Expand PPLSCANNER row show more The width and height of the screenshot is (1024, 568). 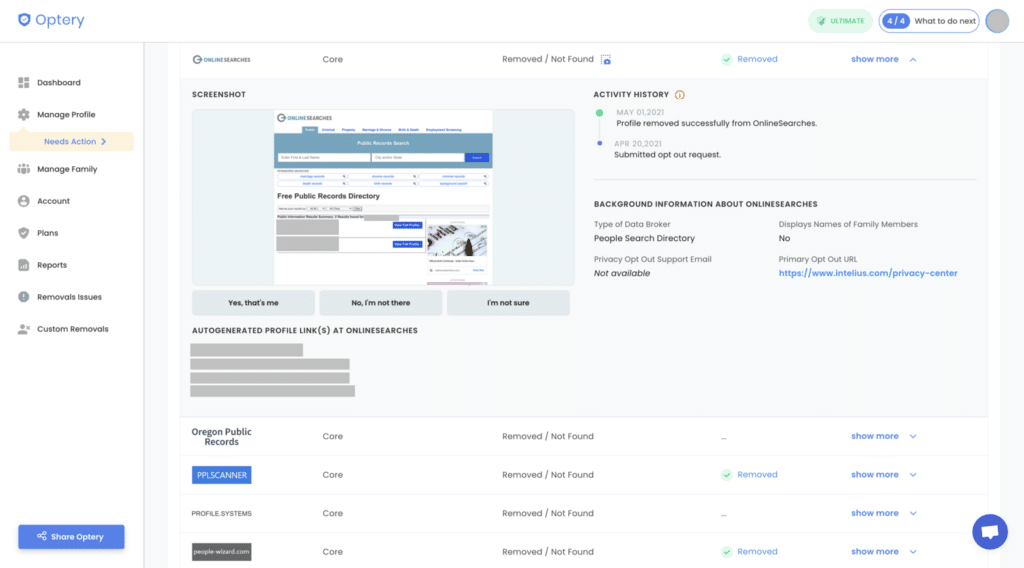tap(884, 475)
